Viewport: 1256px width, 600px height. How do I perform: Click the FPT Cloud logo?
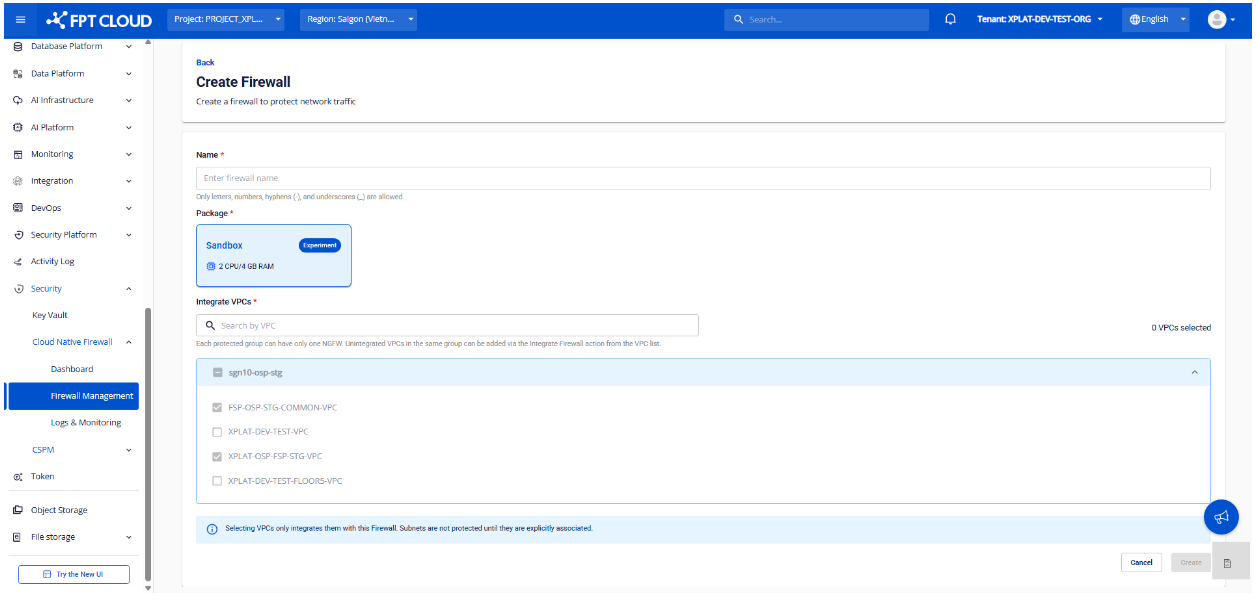click(99, 20)
